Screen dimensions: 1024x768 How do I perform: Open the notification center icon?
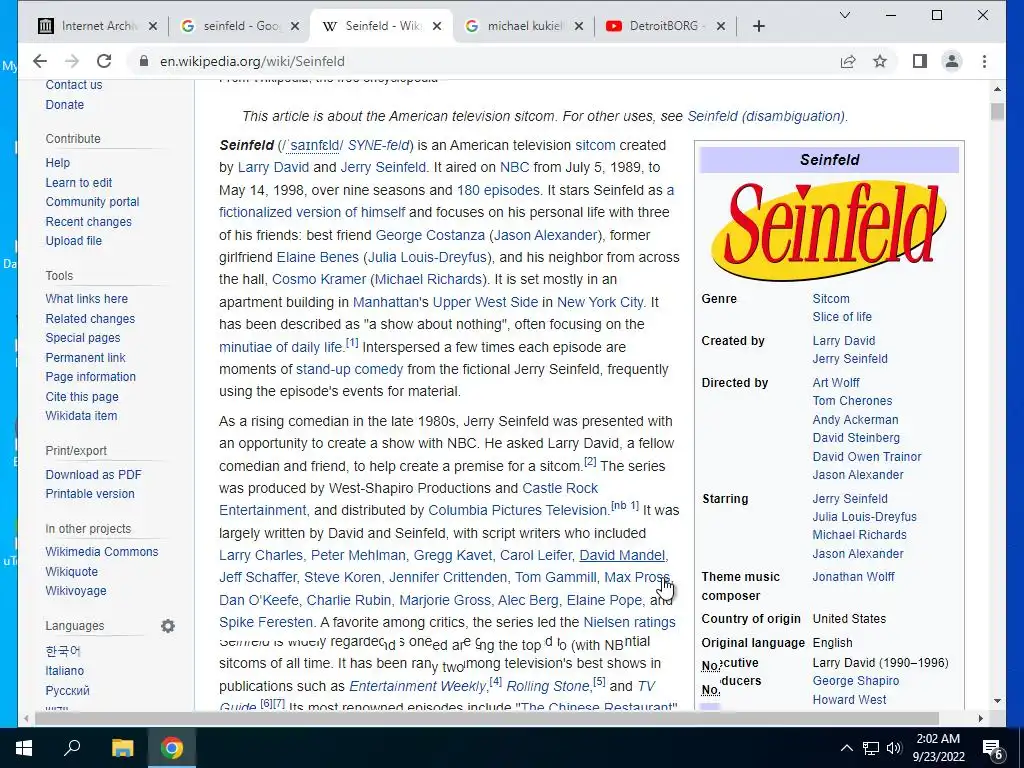coord(993,749)
